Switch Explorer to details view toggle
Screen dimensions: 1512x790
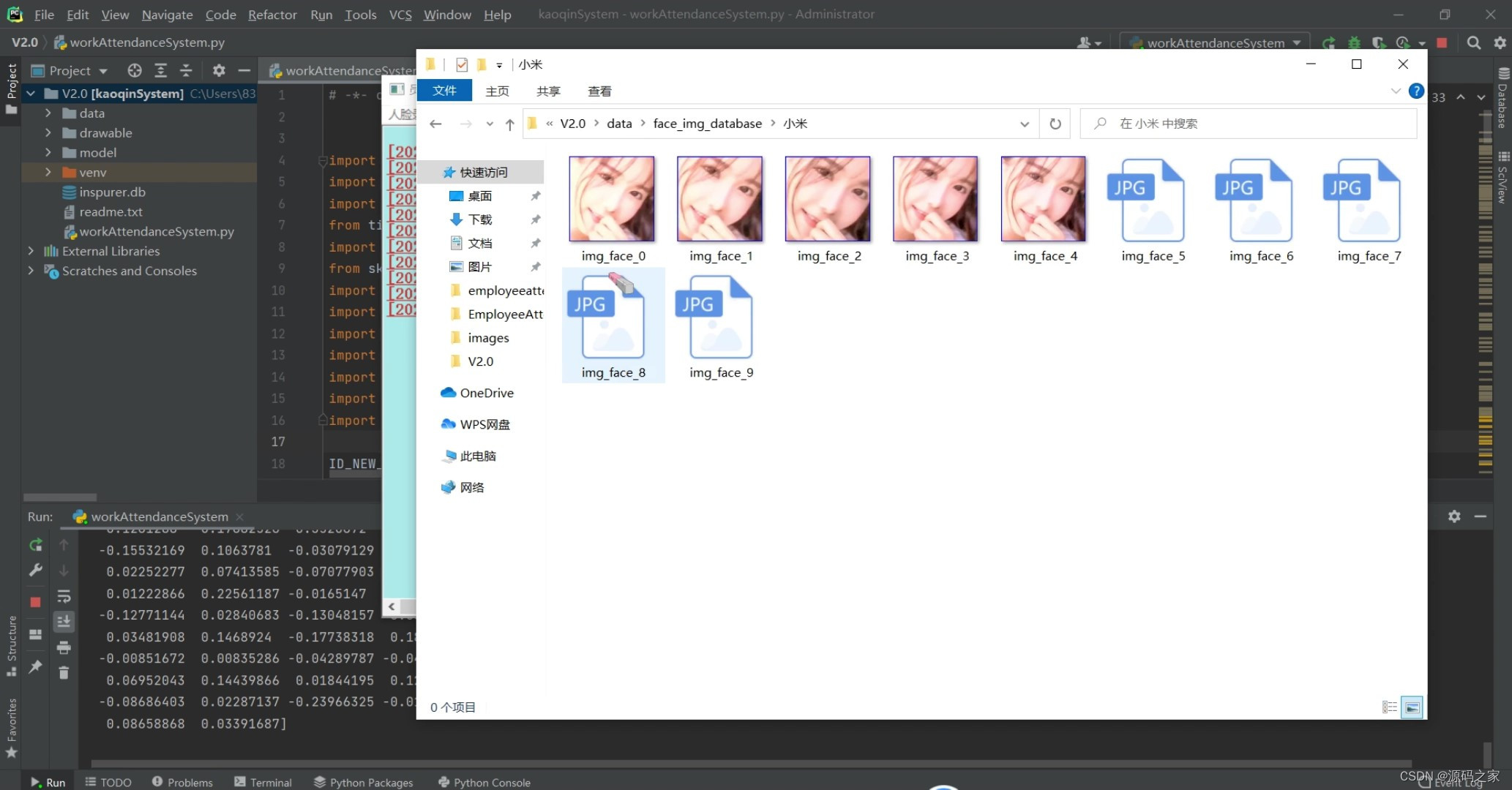[1388, 706]
